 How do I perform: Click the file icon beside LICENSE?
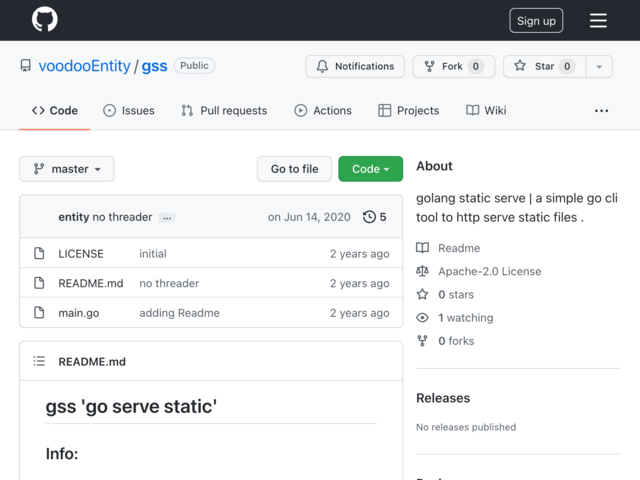coord(39,253)
